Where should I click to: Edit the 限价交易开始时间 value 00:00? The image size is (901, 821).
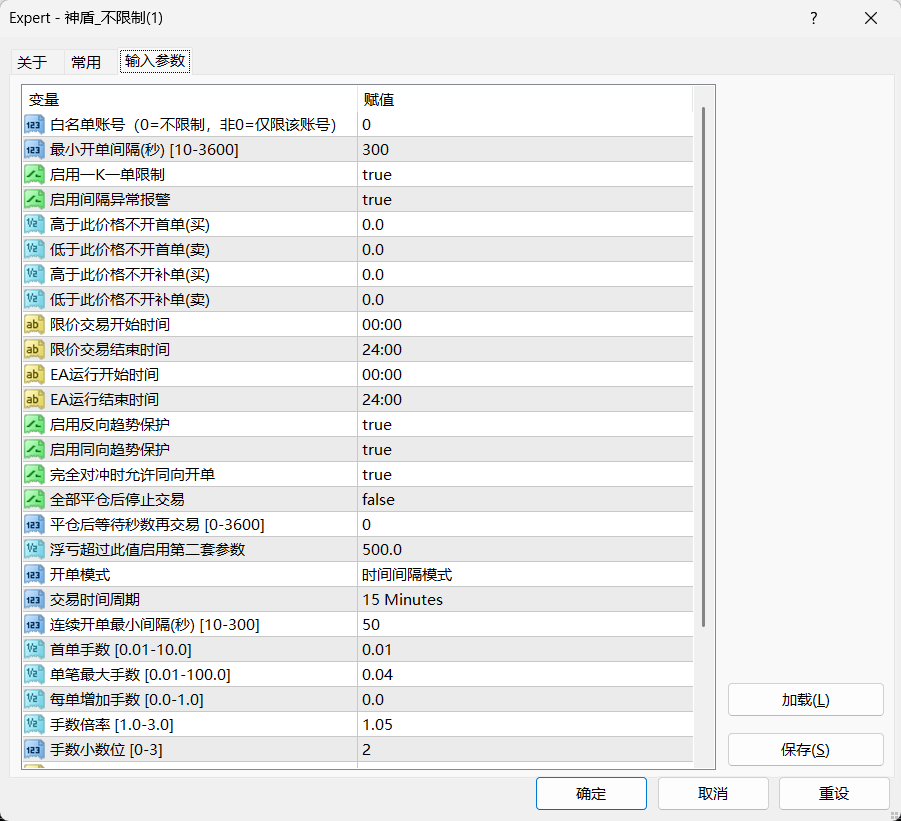[525, 325]
